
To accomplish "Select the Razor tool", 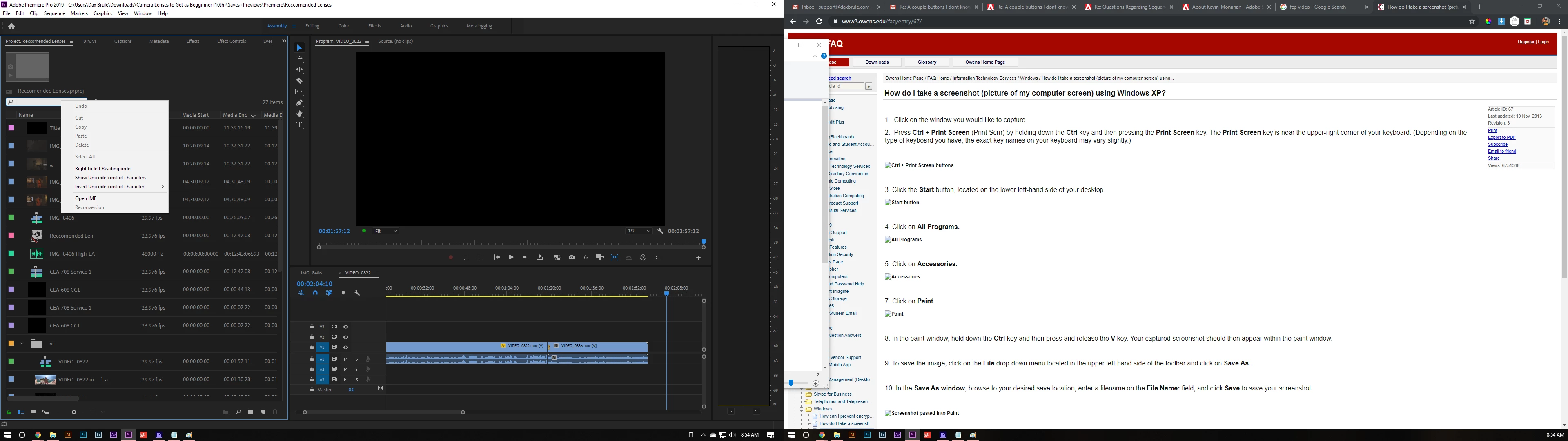I will coord(299,80).
